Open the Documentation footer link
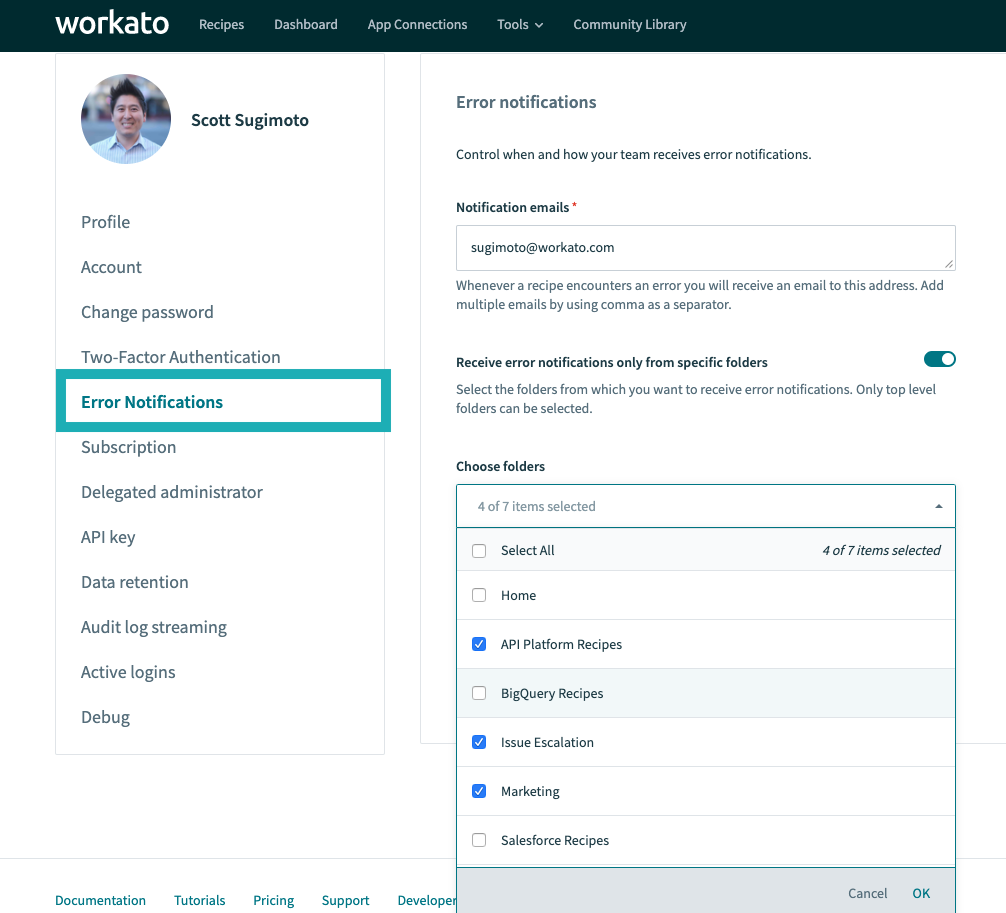The width and height of the screenshot is (1006, 913). click(x=100, y=900)
